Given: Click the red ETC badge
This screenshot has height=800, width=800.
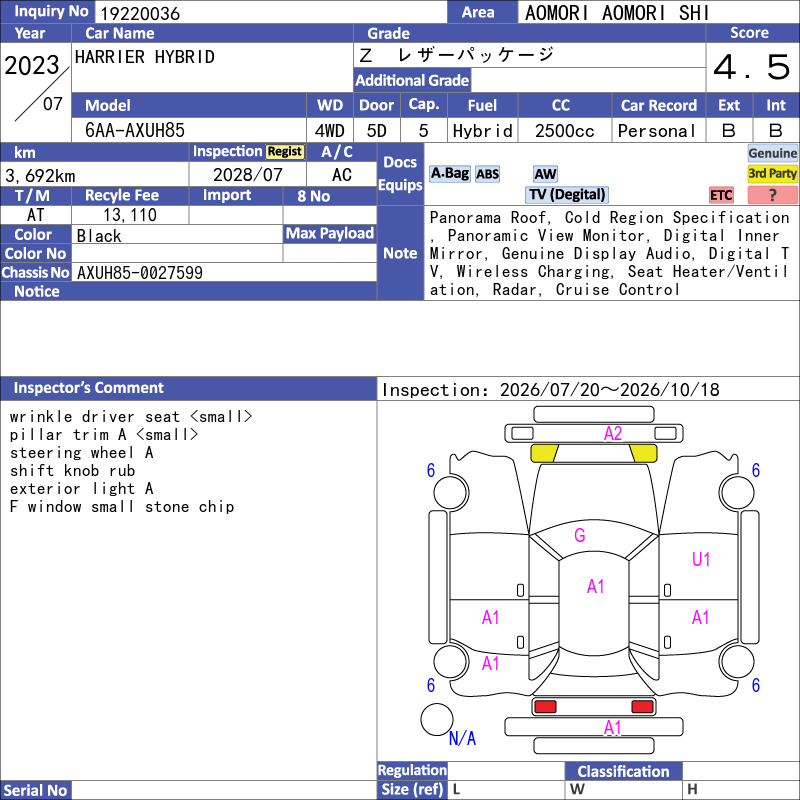Looking at the screenshot, I should (721, 195).
